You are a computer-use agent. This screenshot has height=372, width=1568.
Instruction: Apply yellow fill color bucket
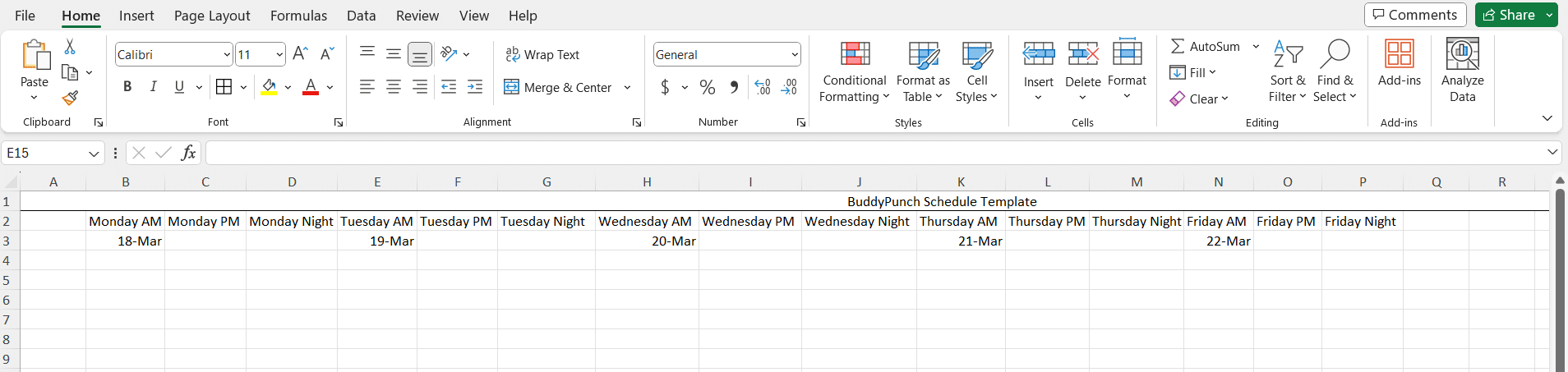pyautogui.click(x=269, y=87)
